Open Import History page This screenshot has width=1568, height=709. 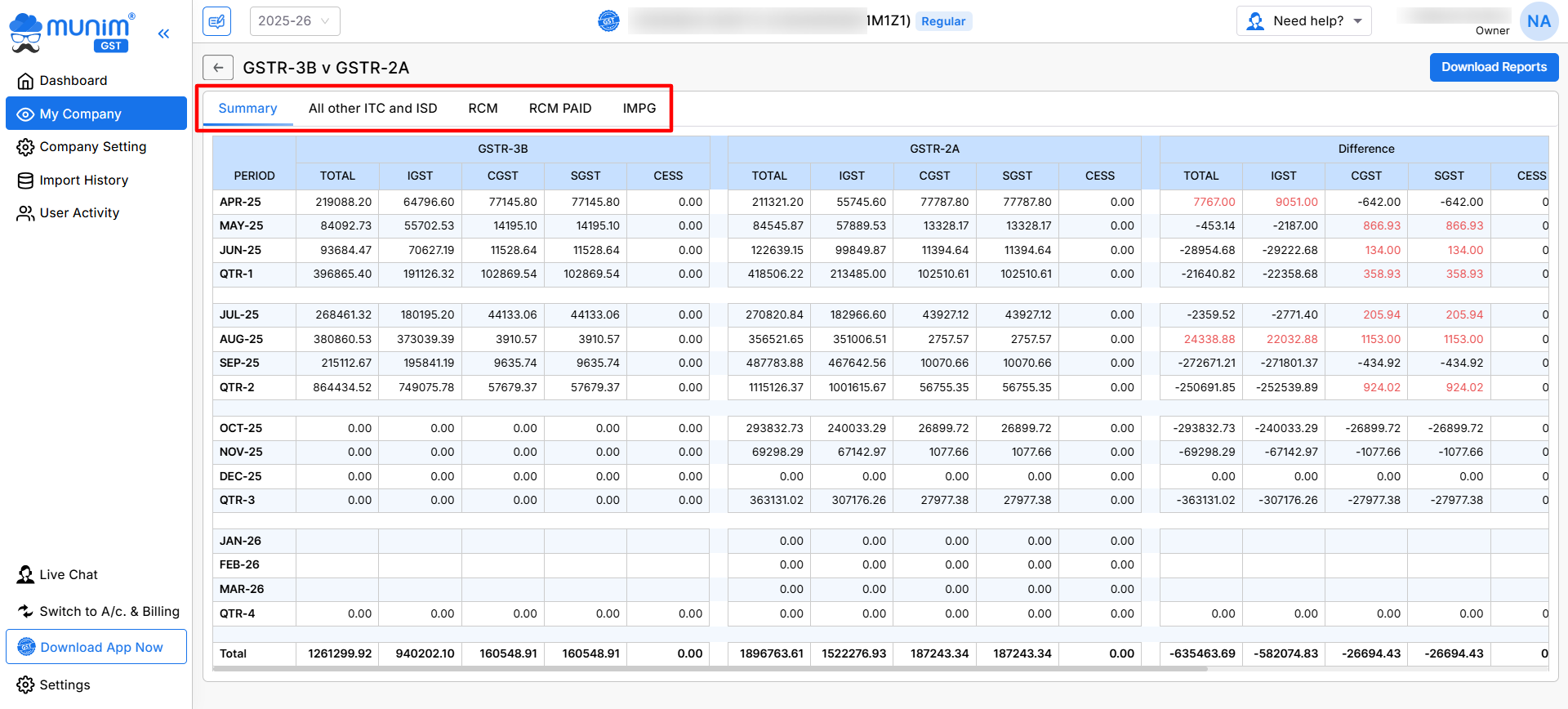(x=83, y=181)
